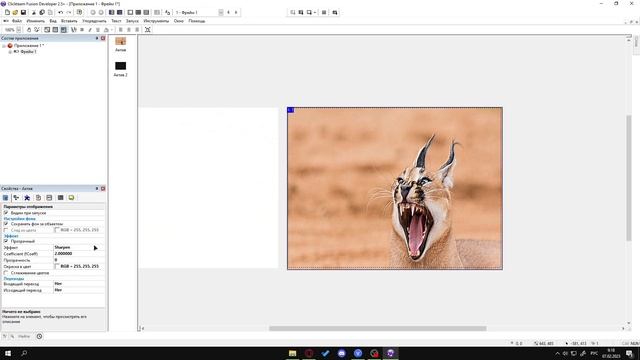Pin the application tree panel
640x360 pixels.
pyautogui.click(x=97, y=38)
